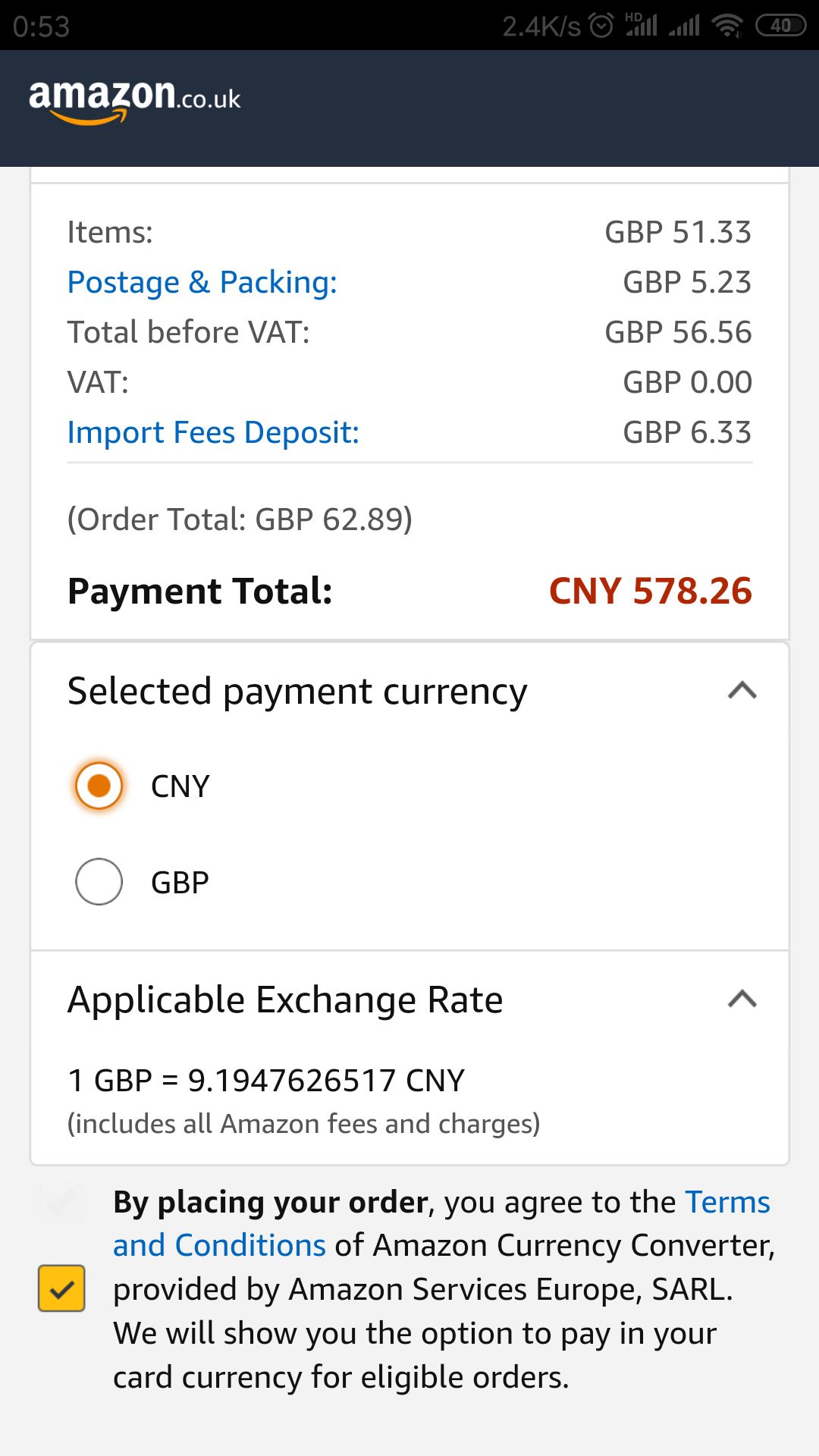819x1456 pixels.
Task: Tap the 1 GBP exchange rate text
Action: [x=266, y=1081]
